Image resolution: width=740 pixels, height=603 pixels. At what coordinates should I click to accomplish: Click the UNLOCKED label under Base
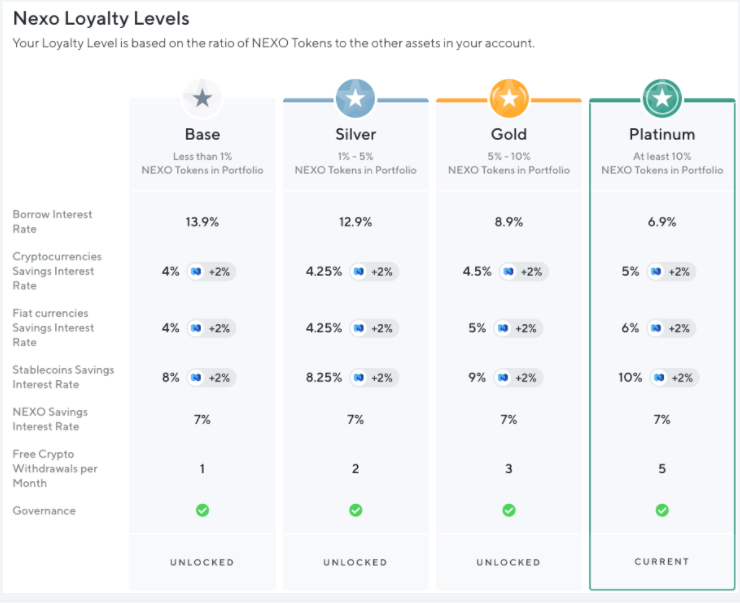point(202,562)
